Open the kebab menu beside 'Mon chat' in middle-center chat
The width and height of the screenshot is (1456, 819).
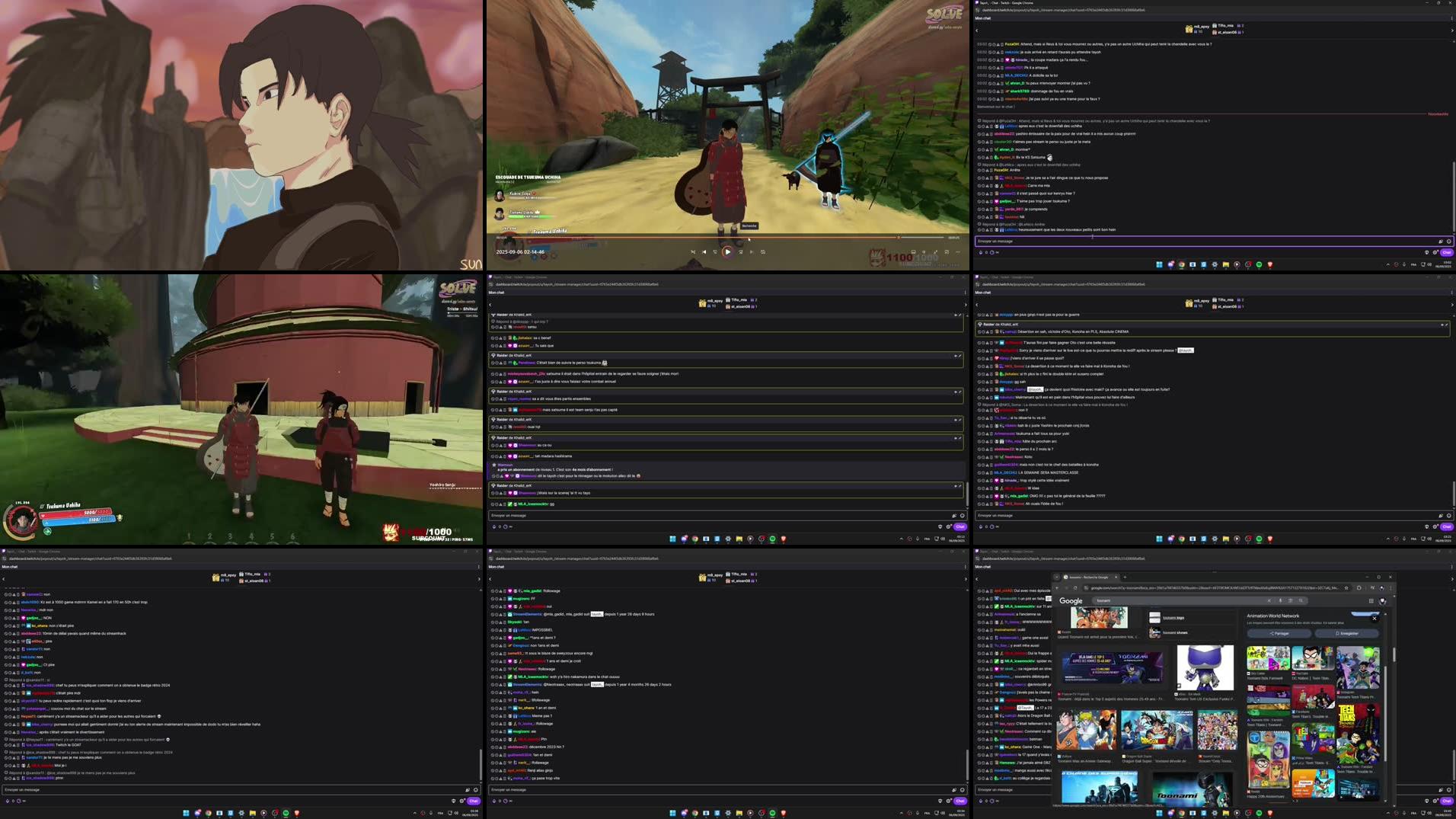[965, 292]
